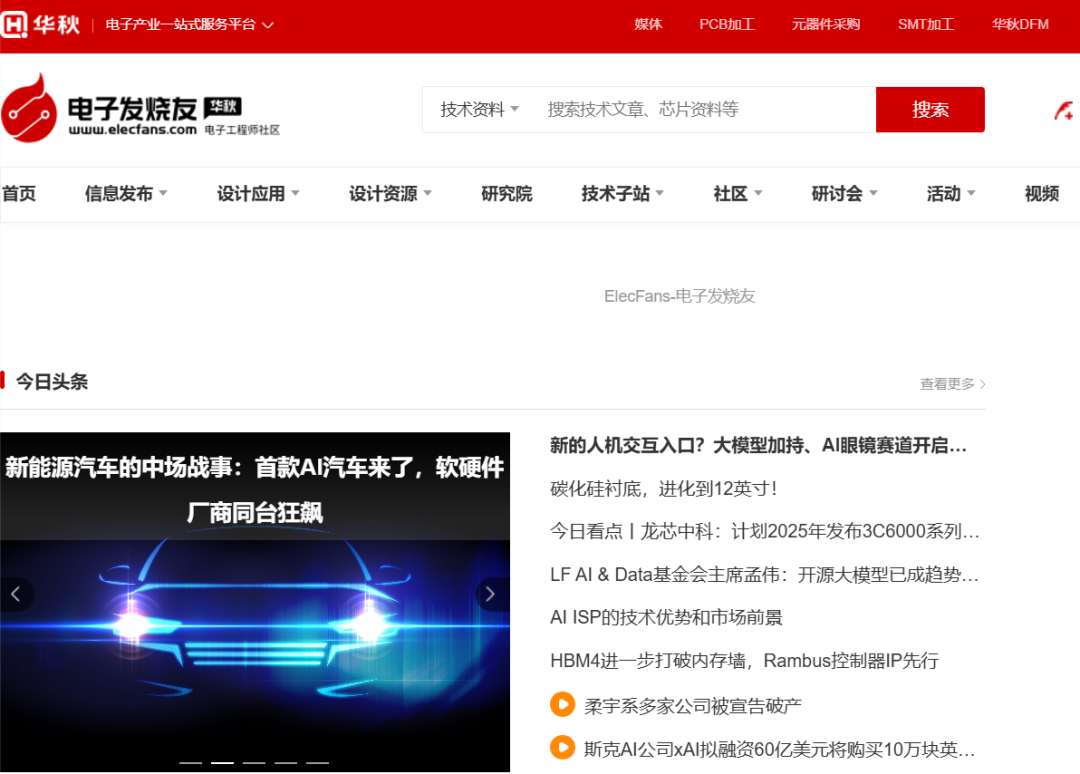Go to previous carousel slide arrow
The width and height of the screenshot is (1080, 774).
(x=16, y=594)
